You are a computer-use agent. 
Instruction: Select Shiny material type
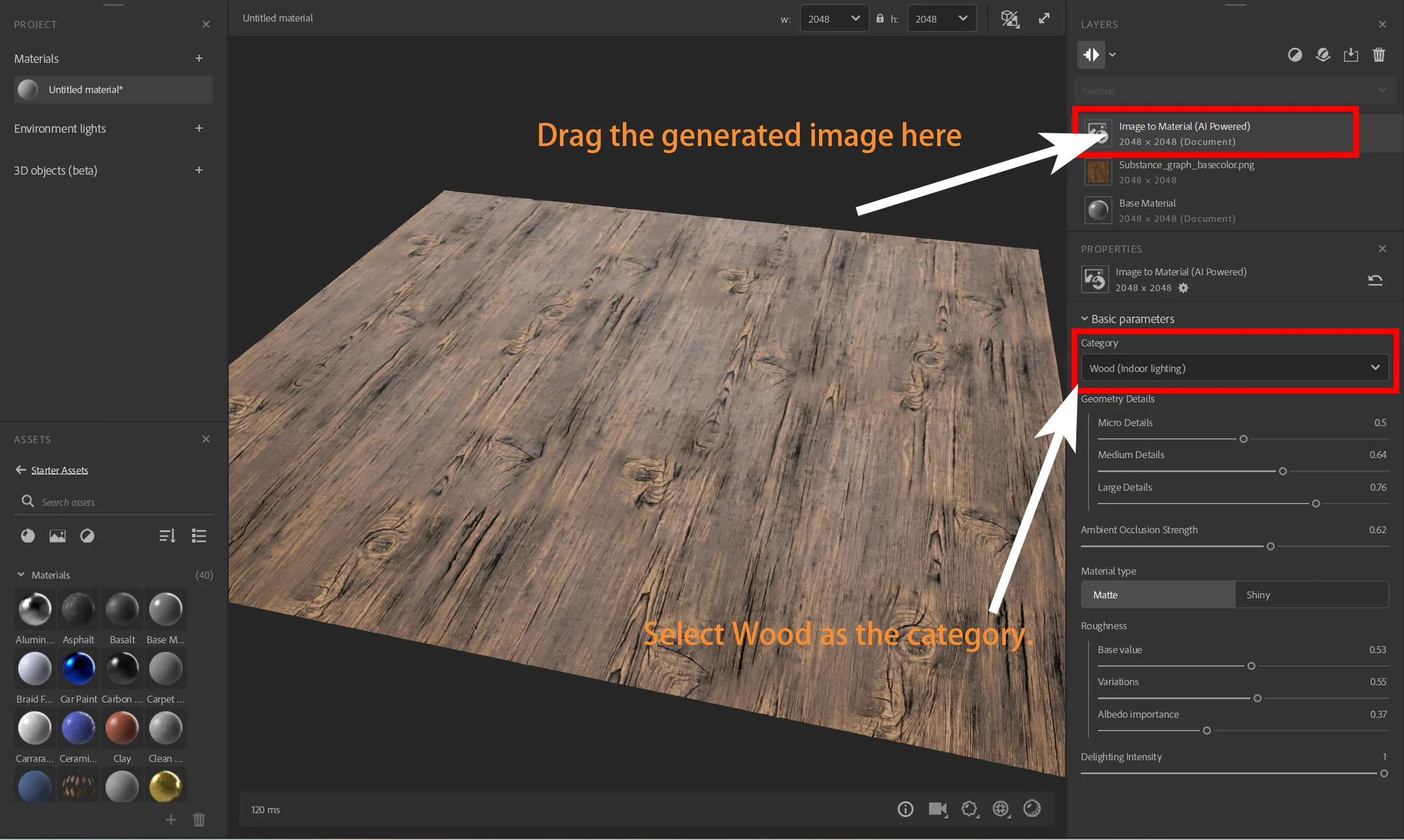tap(1311, 594)
